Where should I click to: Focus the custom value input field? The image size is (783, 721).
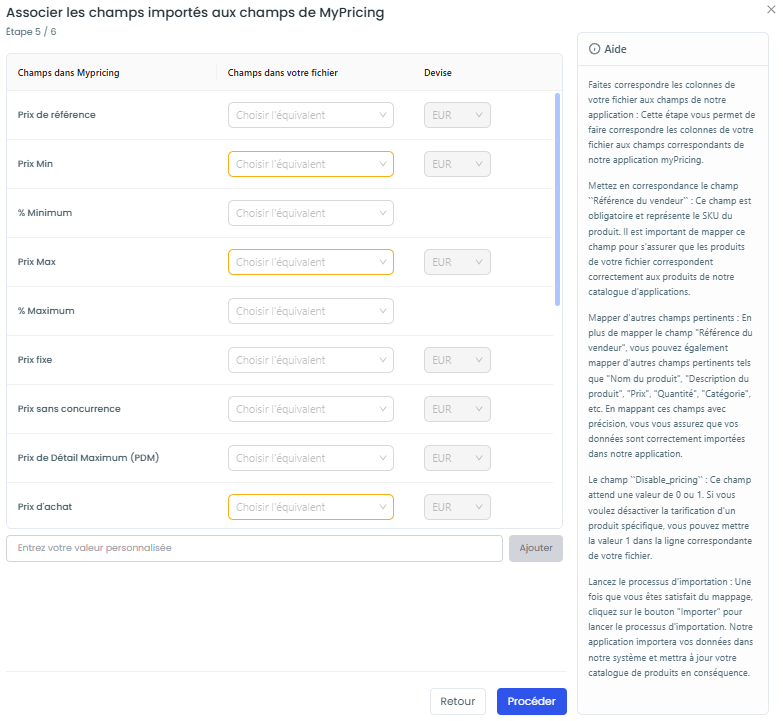[254, 548]
